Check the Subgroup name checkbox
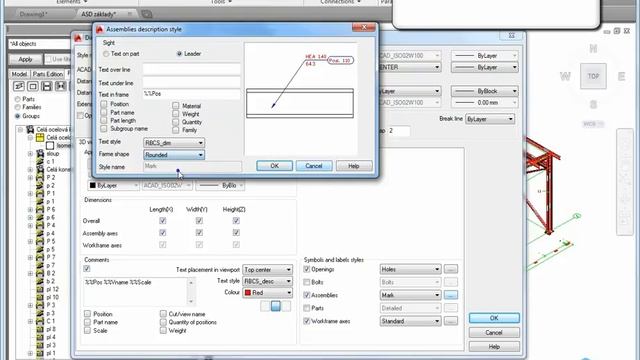This screenshot has height=360, width=640. coord(104,129)
